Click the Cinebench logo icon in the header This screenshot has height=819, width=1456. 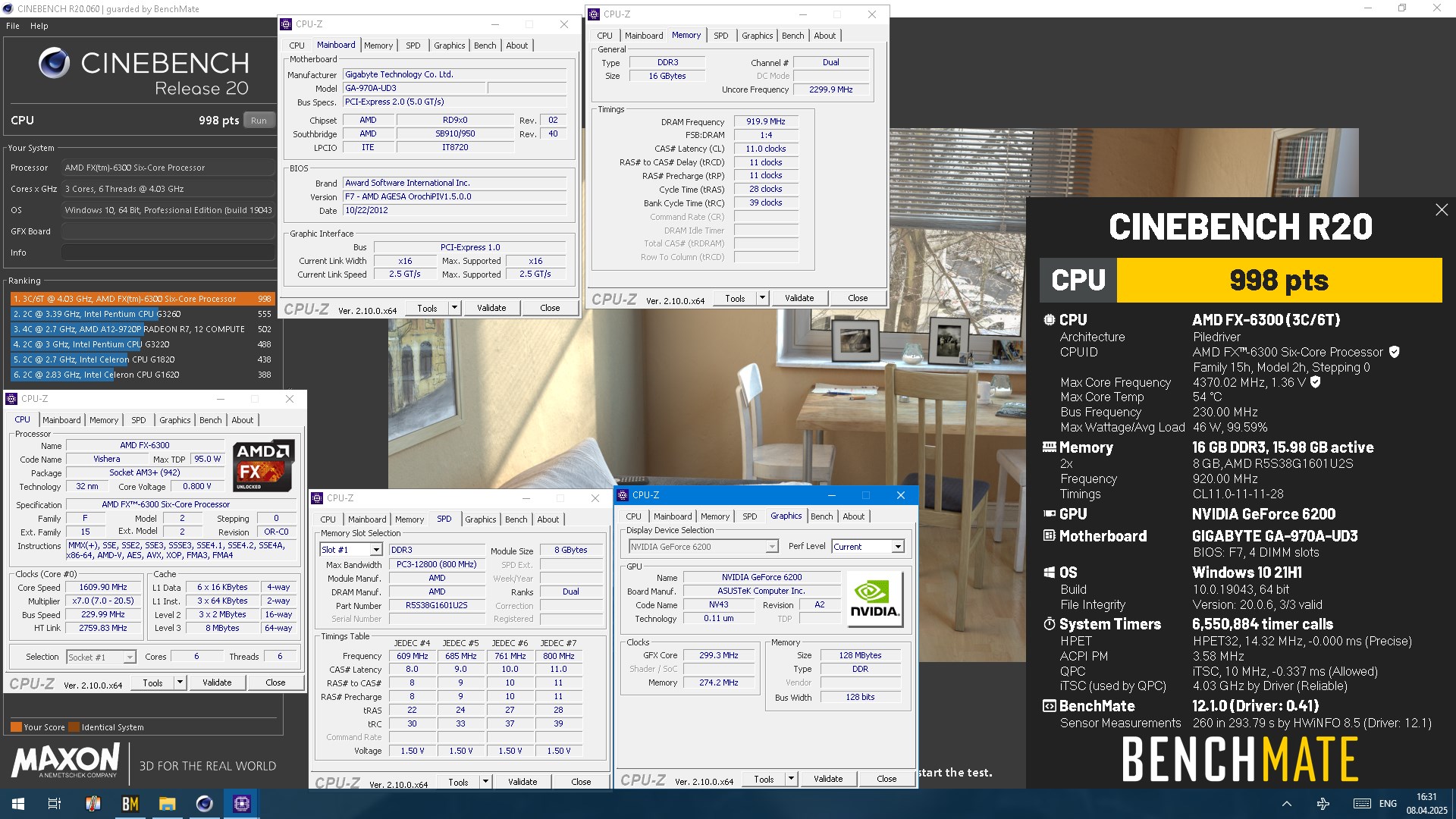pyautogui.click(x=54, y=63)
